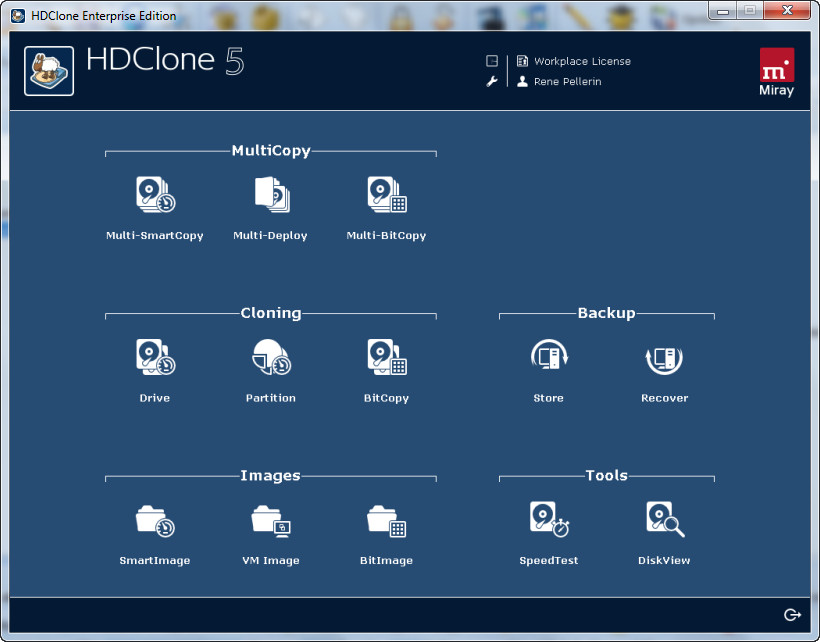Click the DiskView label
This screenshot has height=642, width=820.
click(x=664, y=560)
